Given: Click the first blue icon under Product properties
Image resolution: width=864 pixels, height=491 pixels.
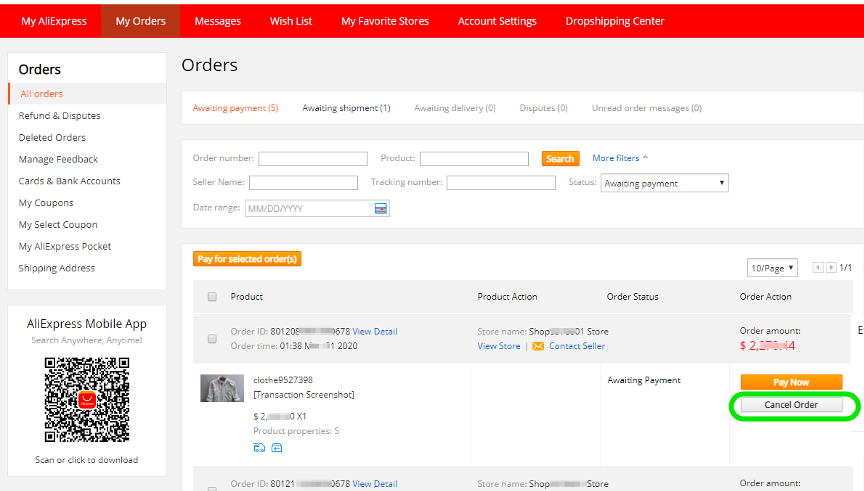Looking at the screenshot, I should click(259, 447).
